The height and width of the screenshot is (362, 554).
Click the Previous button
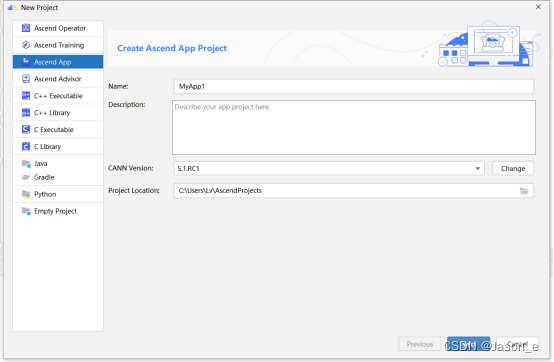pos(420,344)
